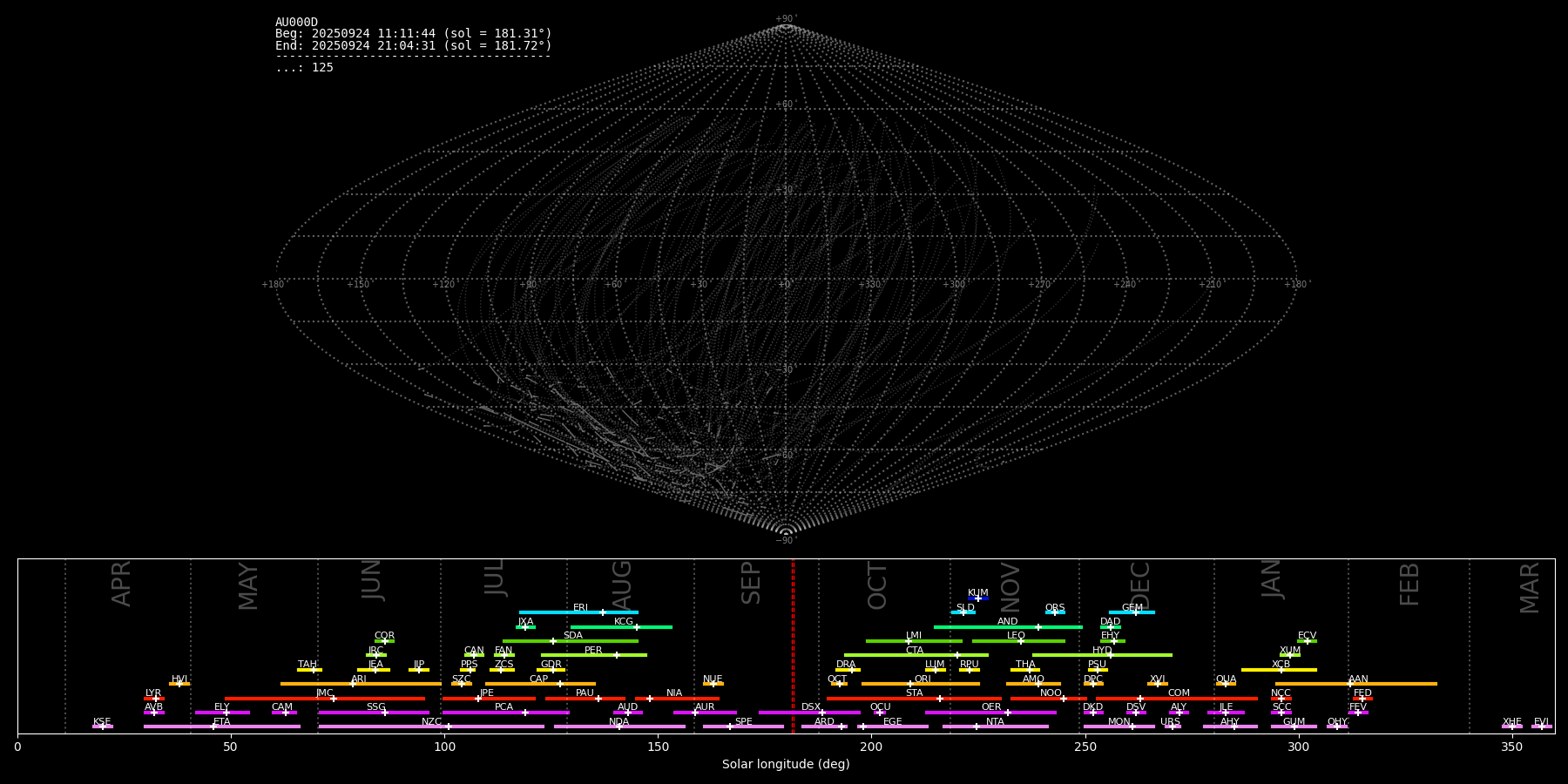Select the cyan ERI activity bar
This screenshot has width=1568, height=784.
pyautogui.click(x=578, y=612)
